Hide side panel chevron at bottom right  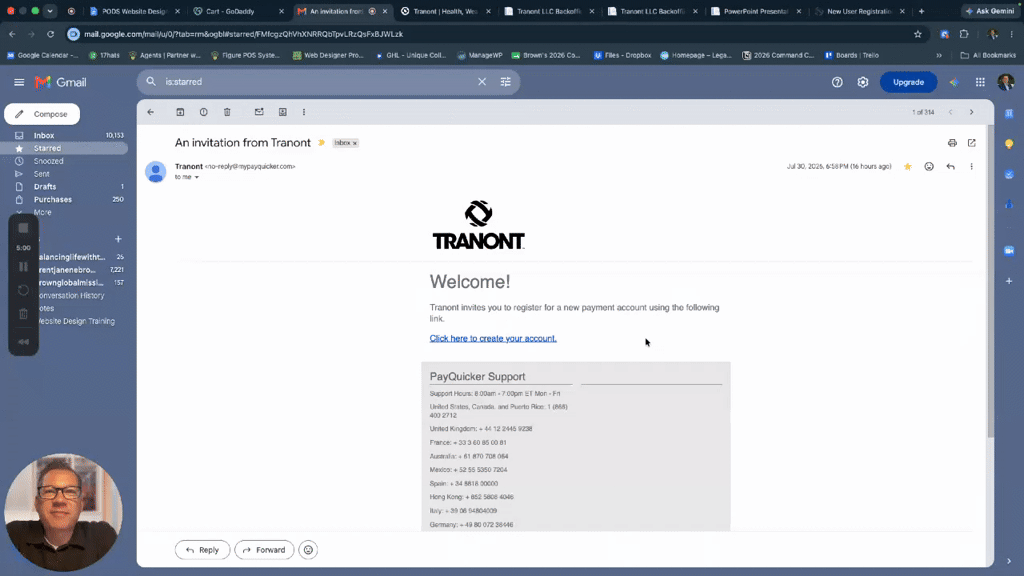click(1009, 561)
